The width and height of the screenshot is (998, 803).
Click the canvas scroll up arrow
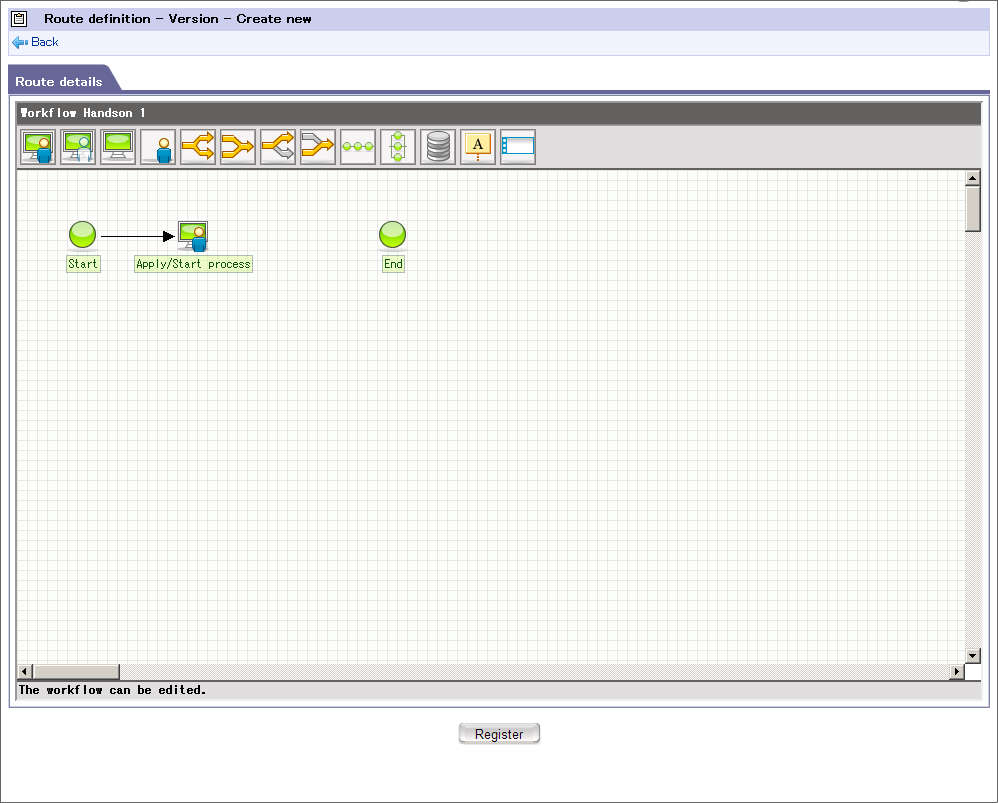[x=973, y=178]
